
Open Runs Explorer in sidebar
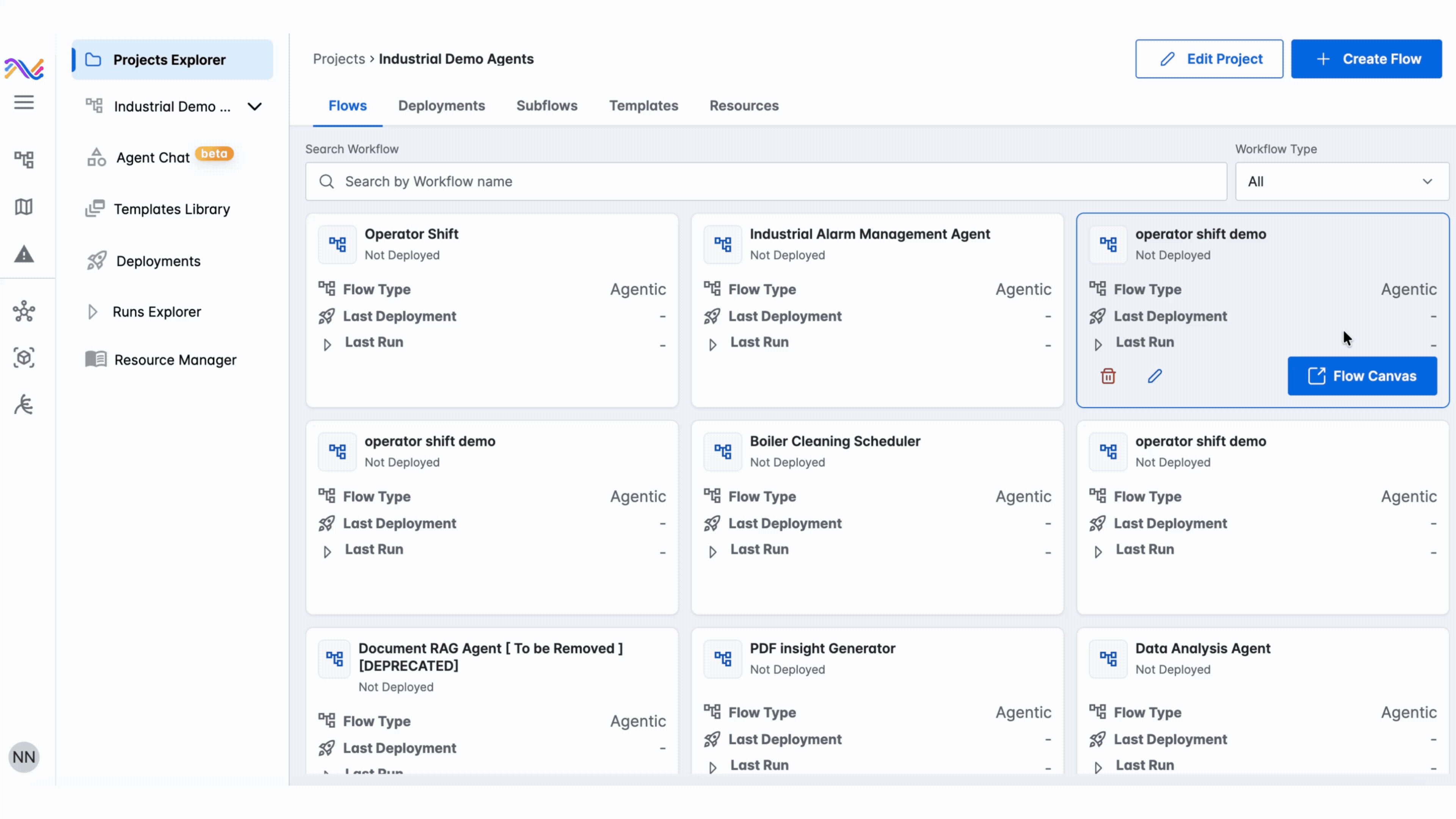[x=157, y=312]
